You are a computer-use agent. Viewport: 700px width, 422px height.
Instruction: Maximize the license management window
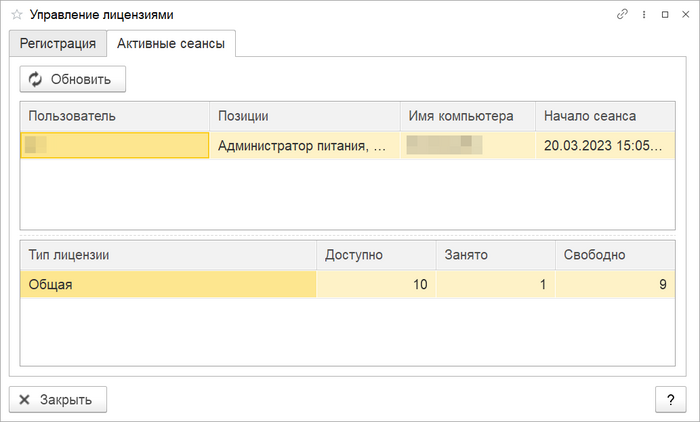pos(664,15)
